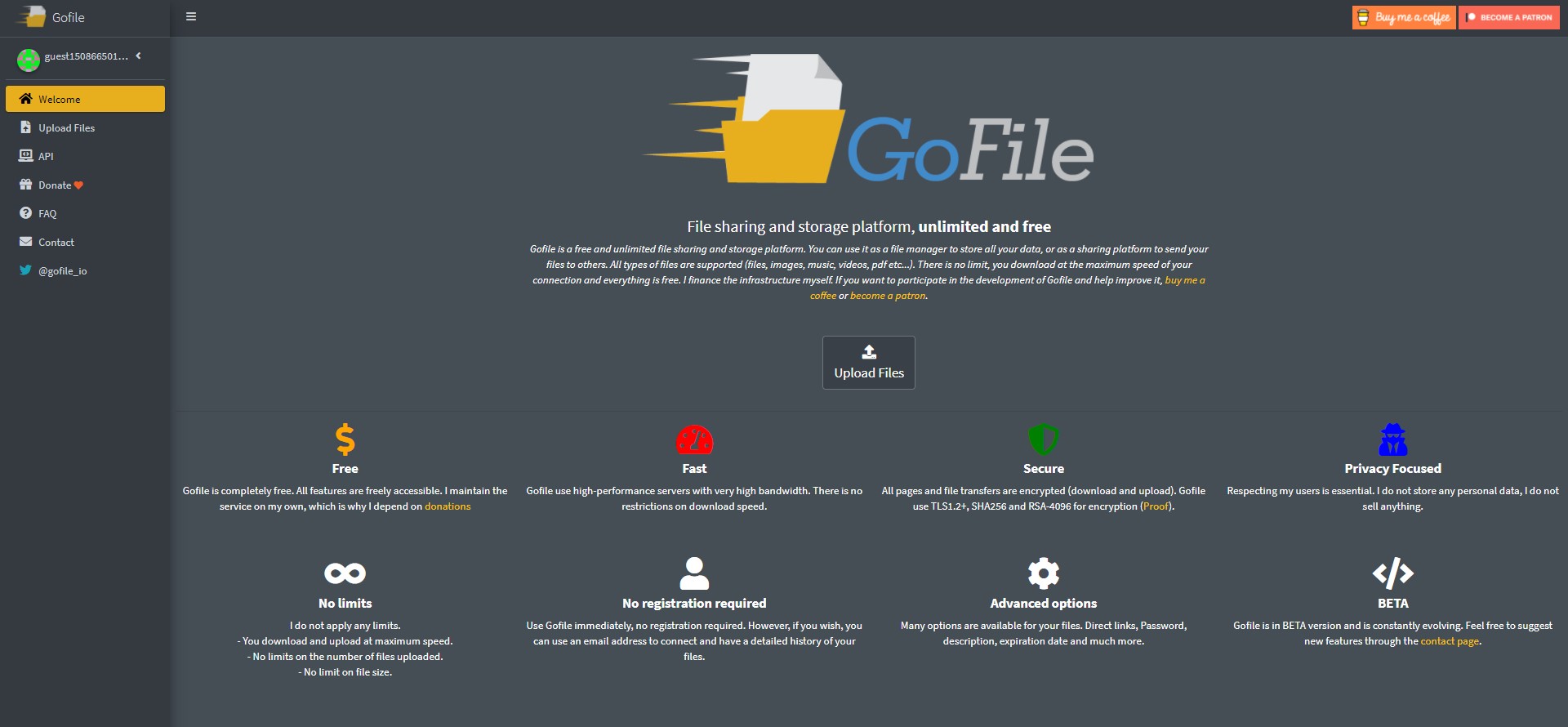The image size is (1568, 727).
Task: Click the gift icon beside Donate
Action: coord(25,184)
